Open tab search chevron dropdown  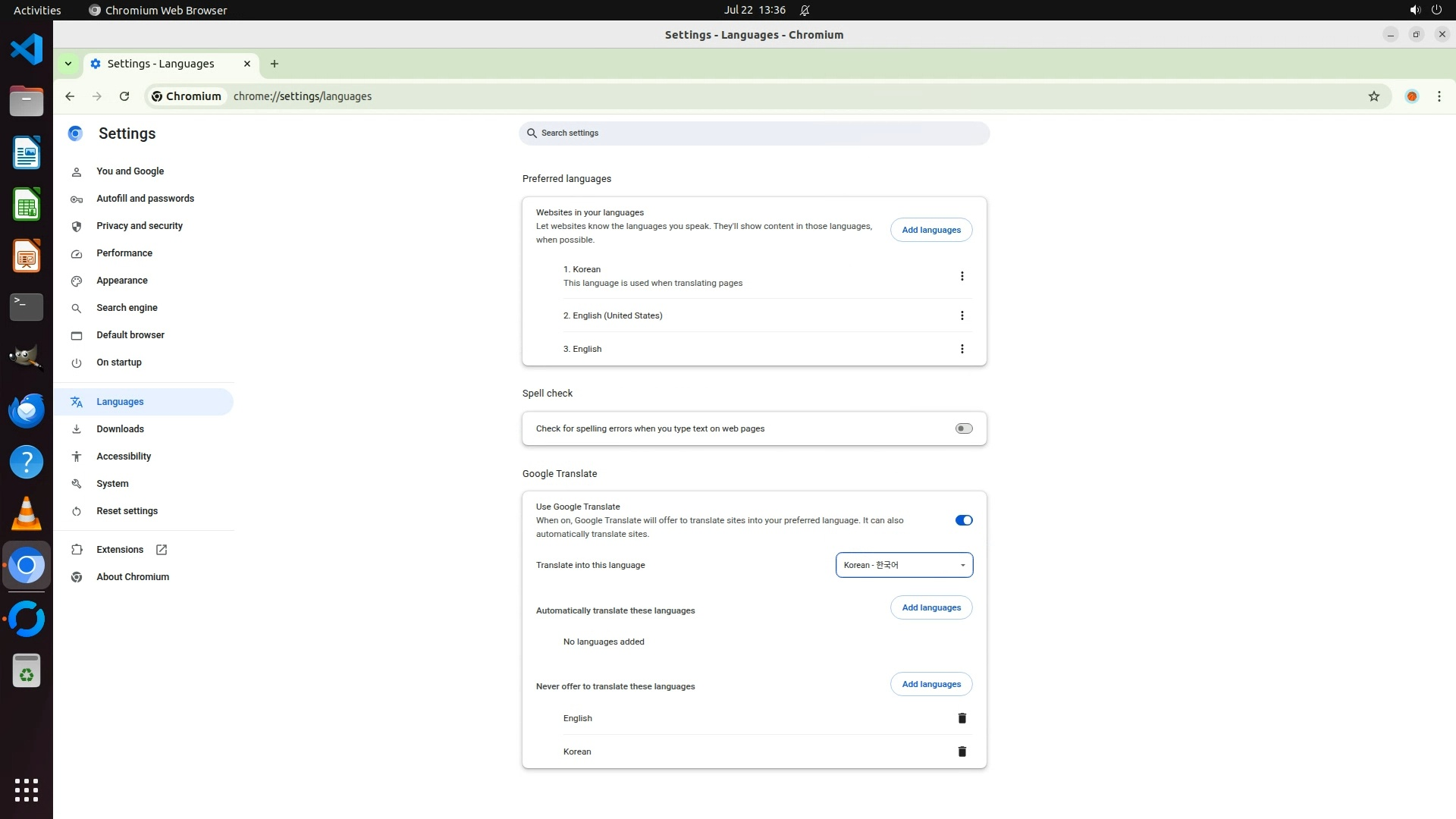(x=68, y=64)
